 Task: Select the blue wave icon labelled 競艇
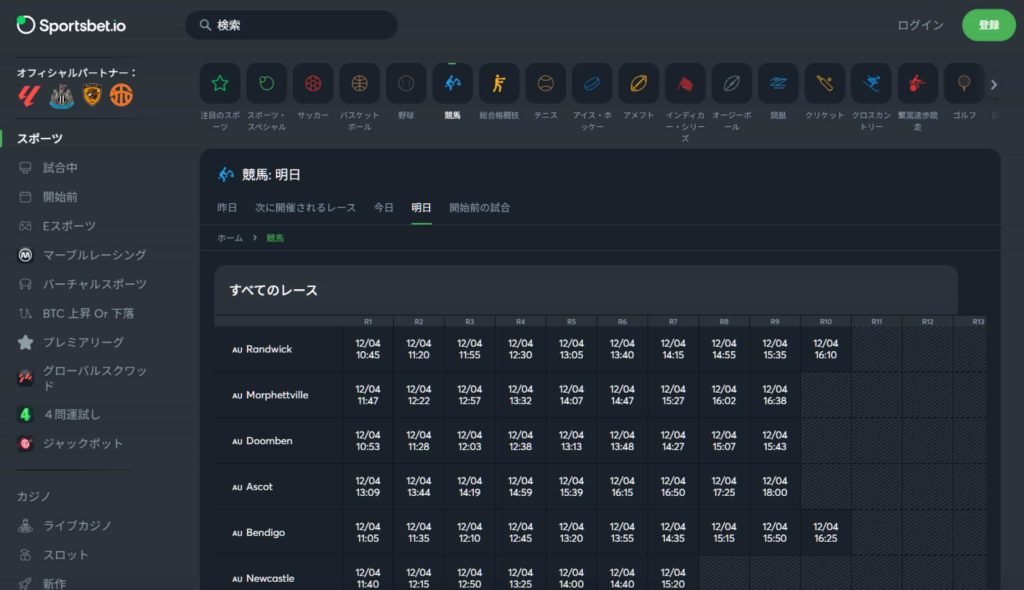coord(778,84)
